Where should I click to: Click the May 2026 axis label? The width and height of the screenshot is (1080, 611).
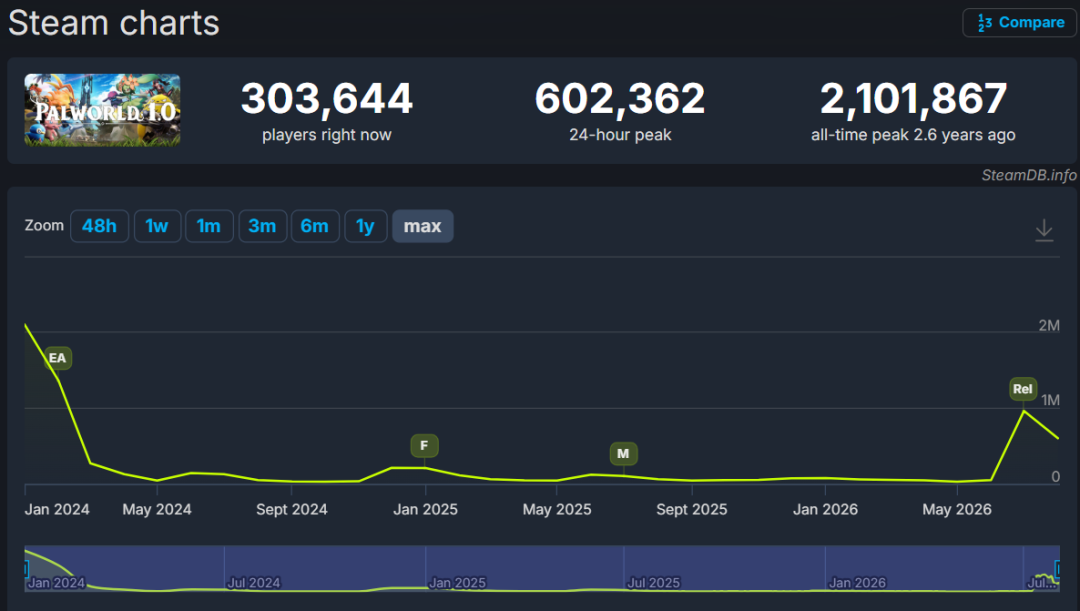click(957, 510)
